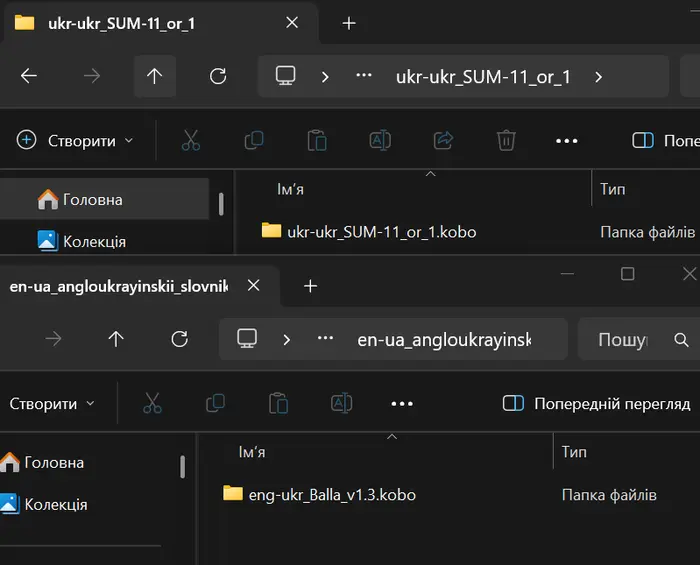
Task: Add a new tab in the ukr-ukr_SUM-11_or_1 window
Action: coord(349,23)
